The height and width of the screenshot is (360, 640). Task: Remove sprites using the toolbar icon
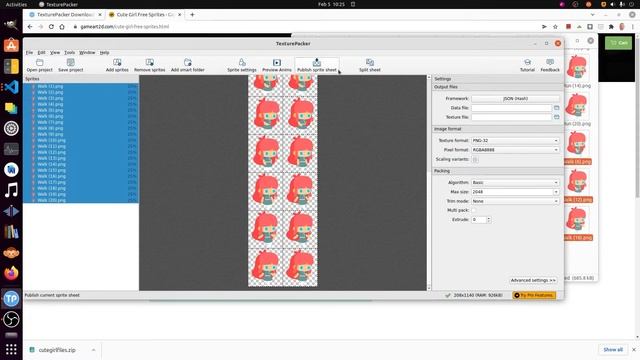coord(150,65)
